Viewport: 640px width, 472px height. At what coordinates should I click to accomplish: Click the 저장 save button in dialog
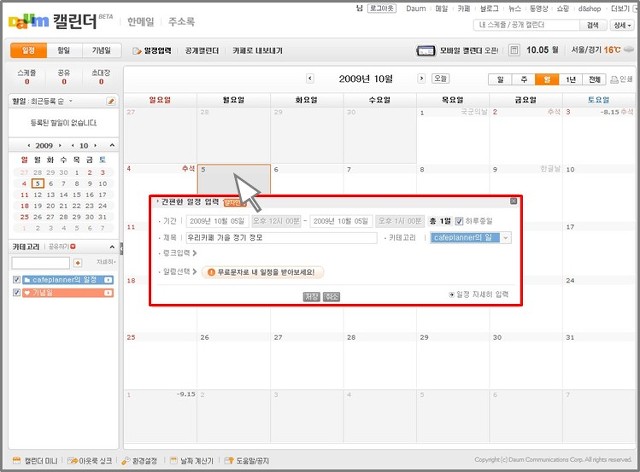[x=311, y=296]
